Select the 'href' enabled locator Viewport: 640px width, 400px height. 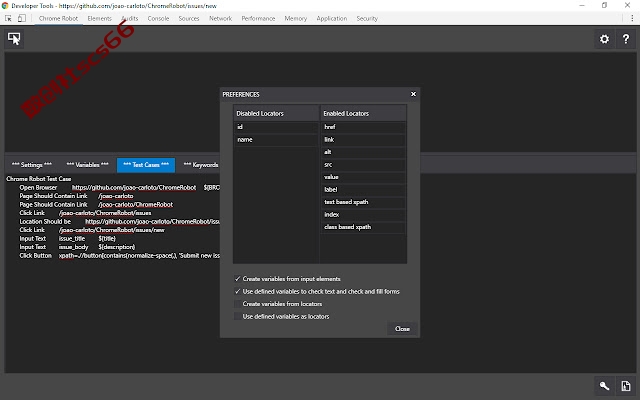coord(363,127)
